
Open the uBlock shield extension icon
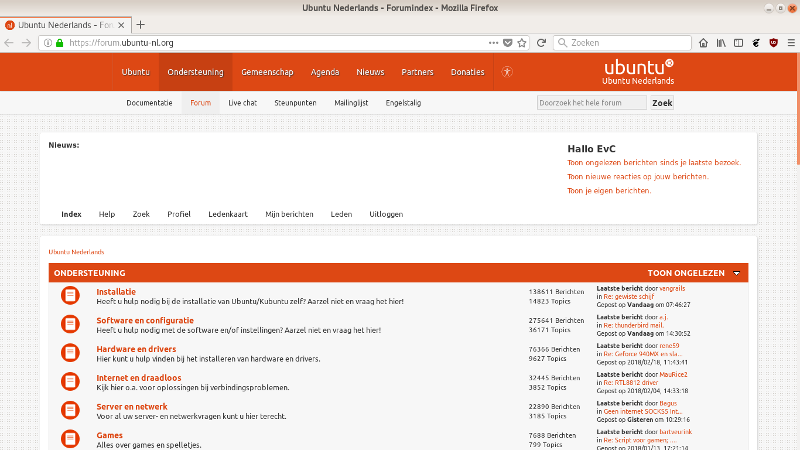click(773, 43)
